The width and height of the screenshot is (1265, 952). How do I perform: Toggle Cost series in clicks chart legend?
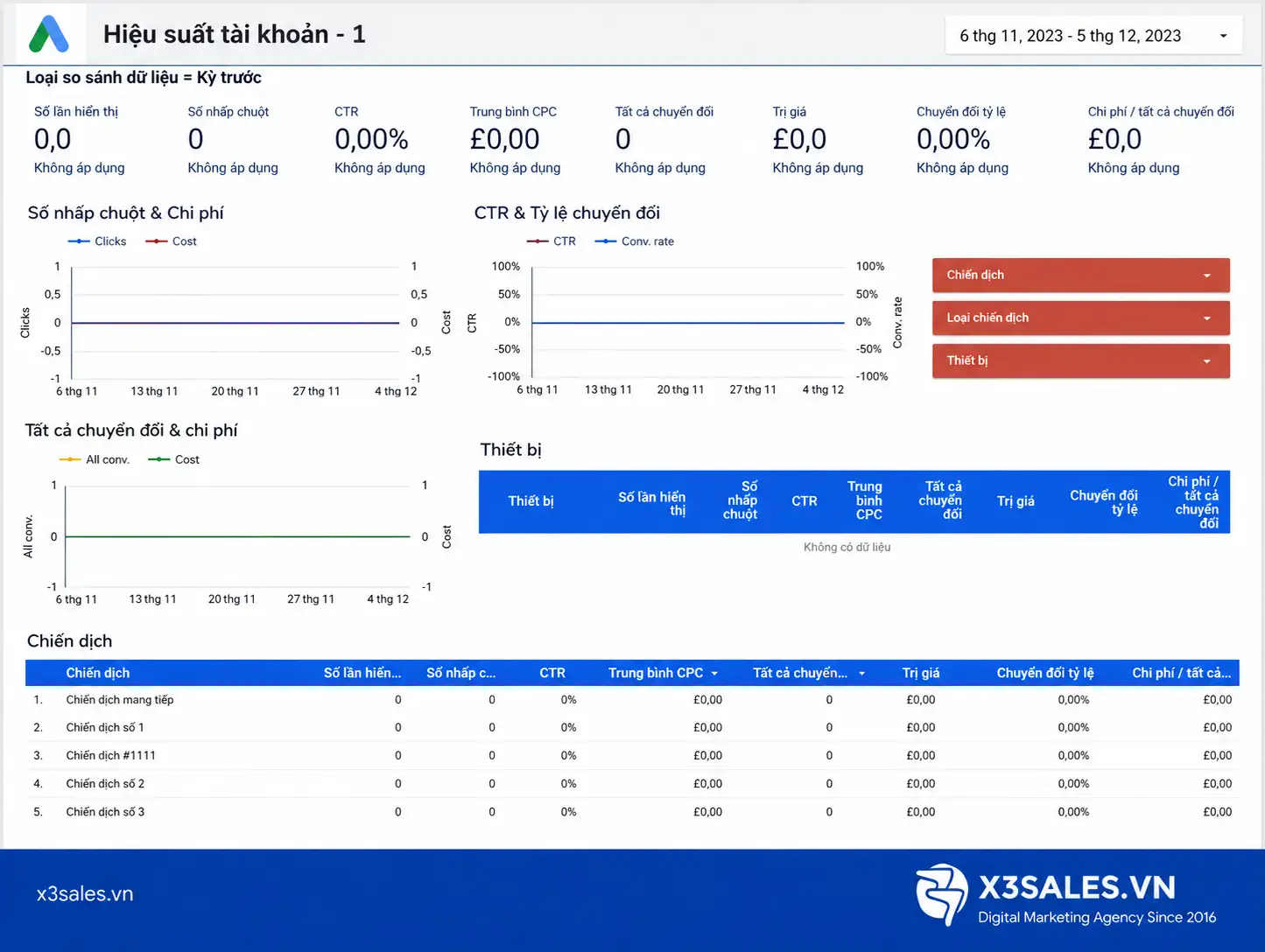pos(172,241)
